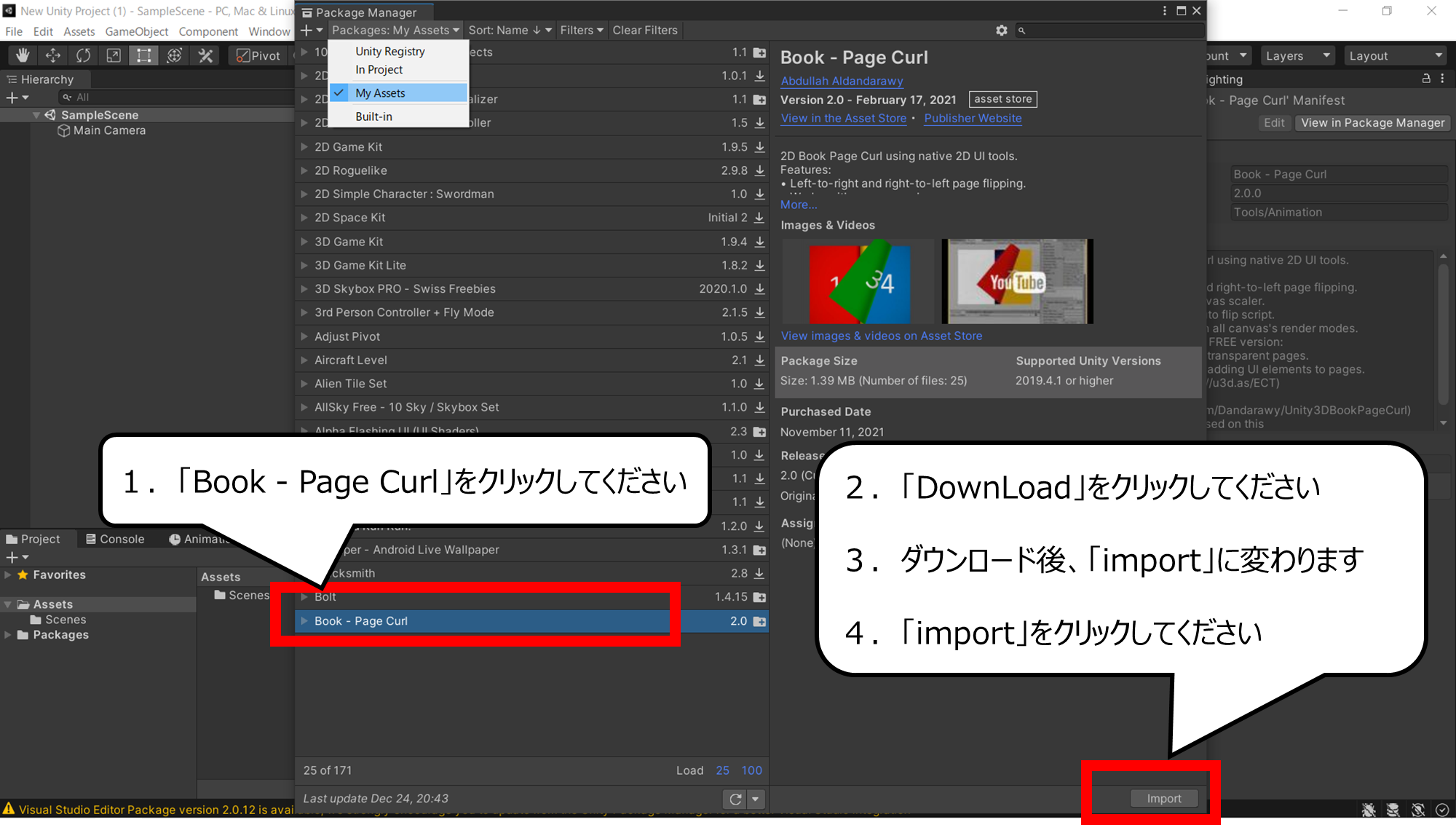Select 2D Space Kit in package list

(532, 218)
